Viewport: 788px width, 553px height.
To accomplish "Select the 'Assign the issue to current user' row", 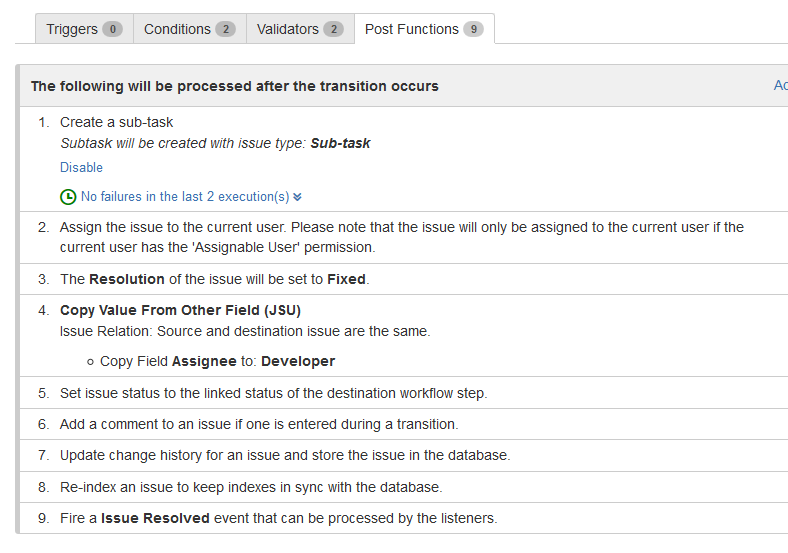I will (x=404, y=237).
